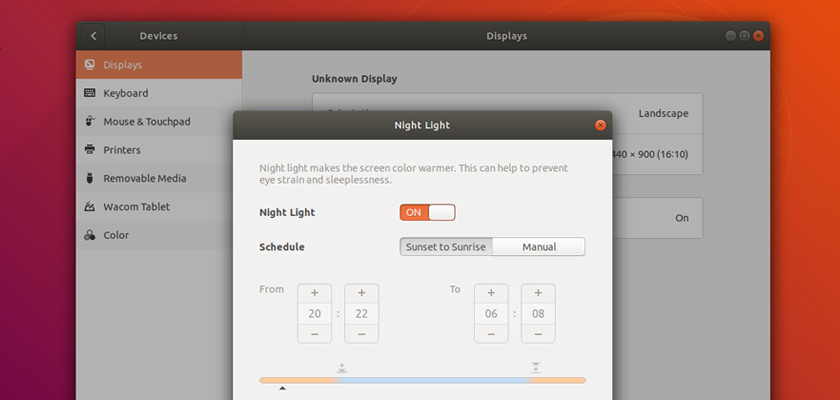
Task: Decrease the To minutes value
Action: 538,334
